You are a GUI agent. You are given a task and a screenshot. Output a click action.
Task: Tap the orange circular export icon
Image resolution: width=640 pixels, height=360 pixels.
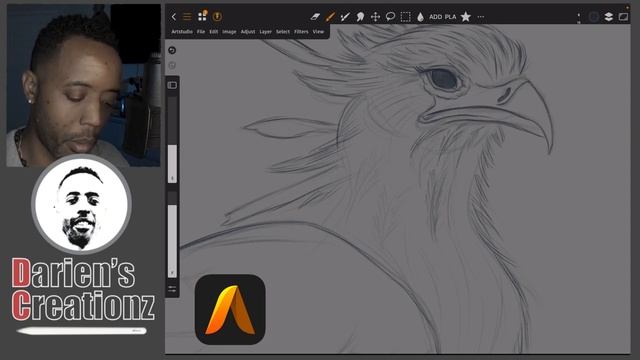pos(217,16)
